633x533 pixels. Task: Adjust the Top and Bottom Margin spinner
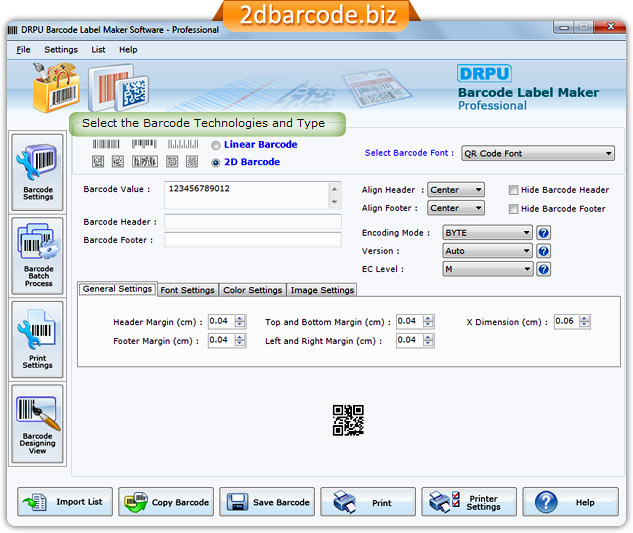coord(428,321)
